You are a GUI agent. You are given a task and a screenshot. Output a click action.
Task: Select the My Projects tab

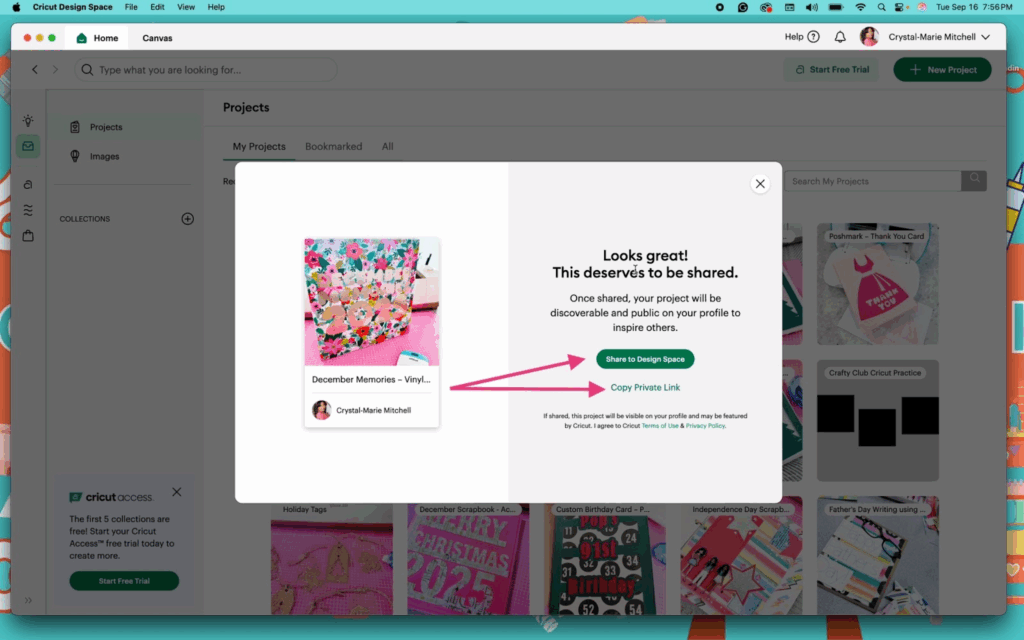coord(259,146)
